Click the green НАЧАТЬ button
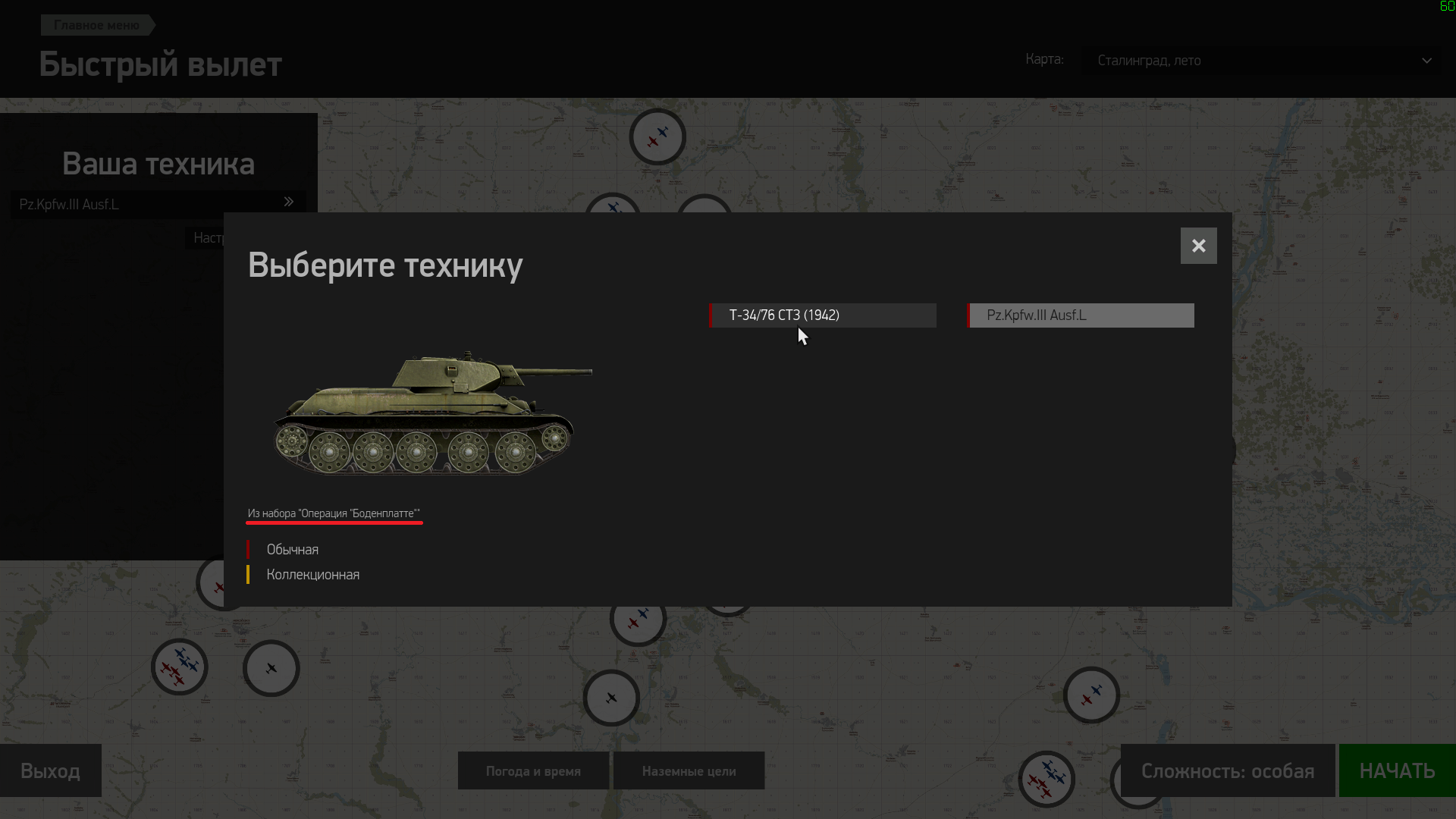Viewport: 1456px width, 819px height. tap(1397, 770)
